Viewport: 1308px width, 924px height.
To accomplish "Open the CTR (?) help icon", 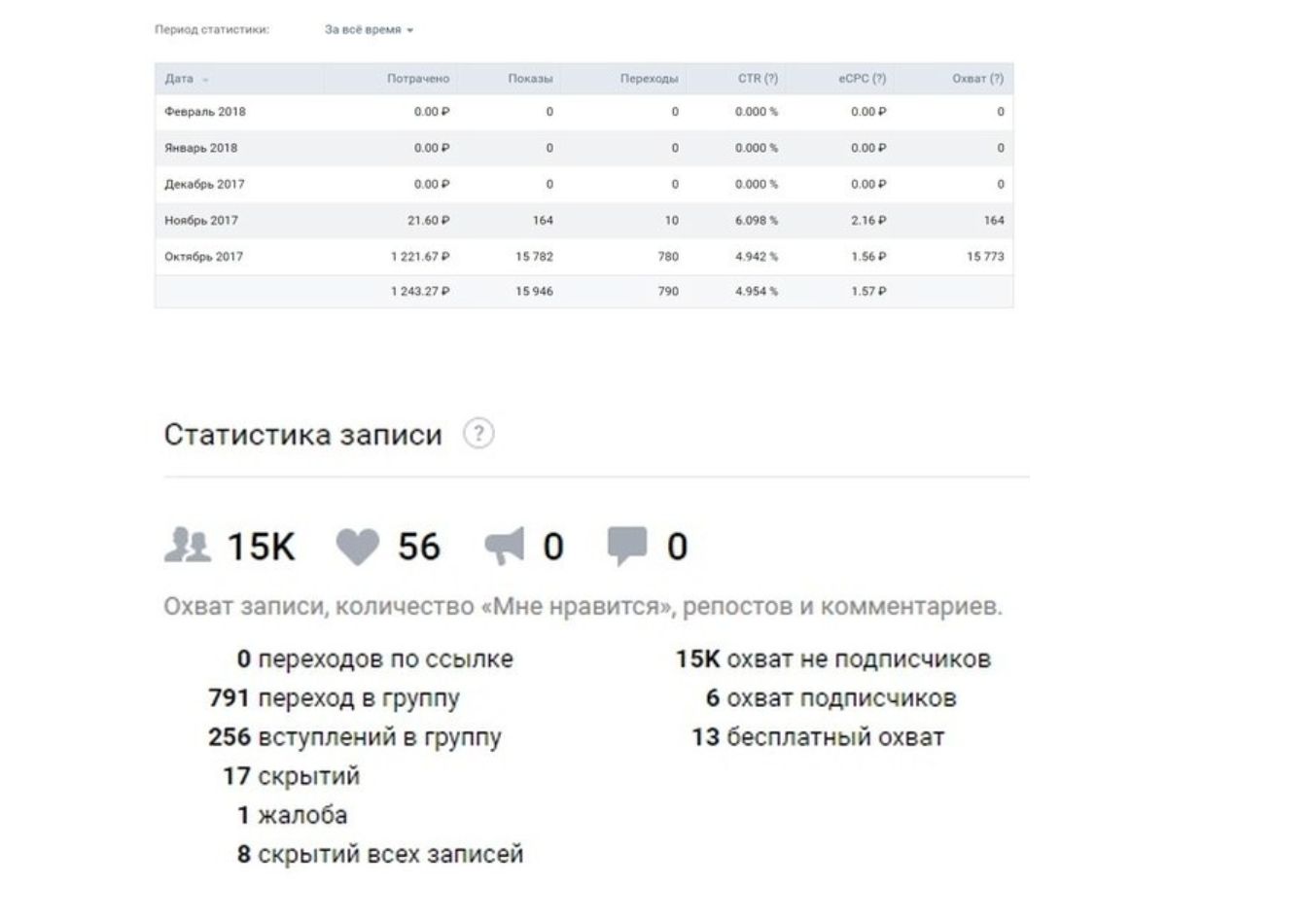I will pyautogui.click(x=769, y=79).
